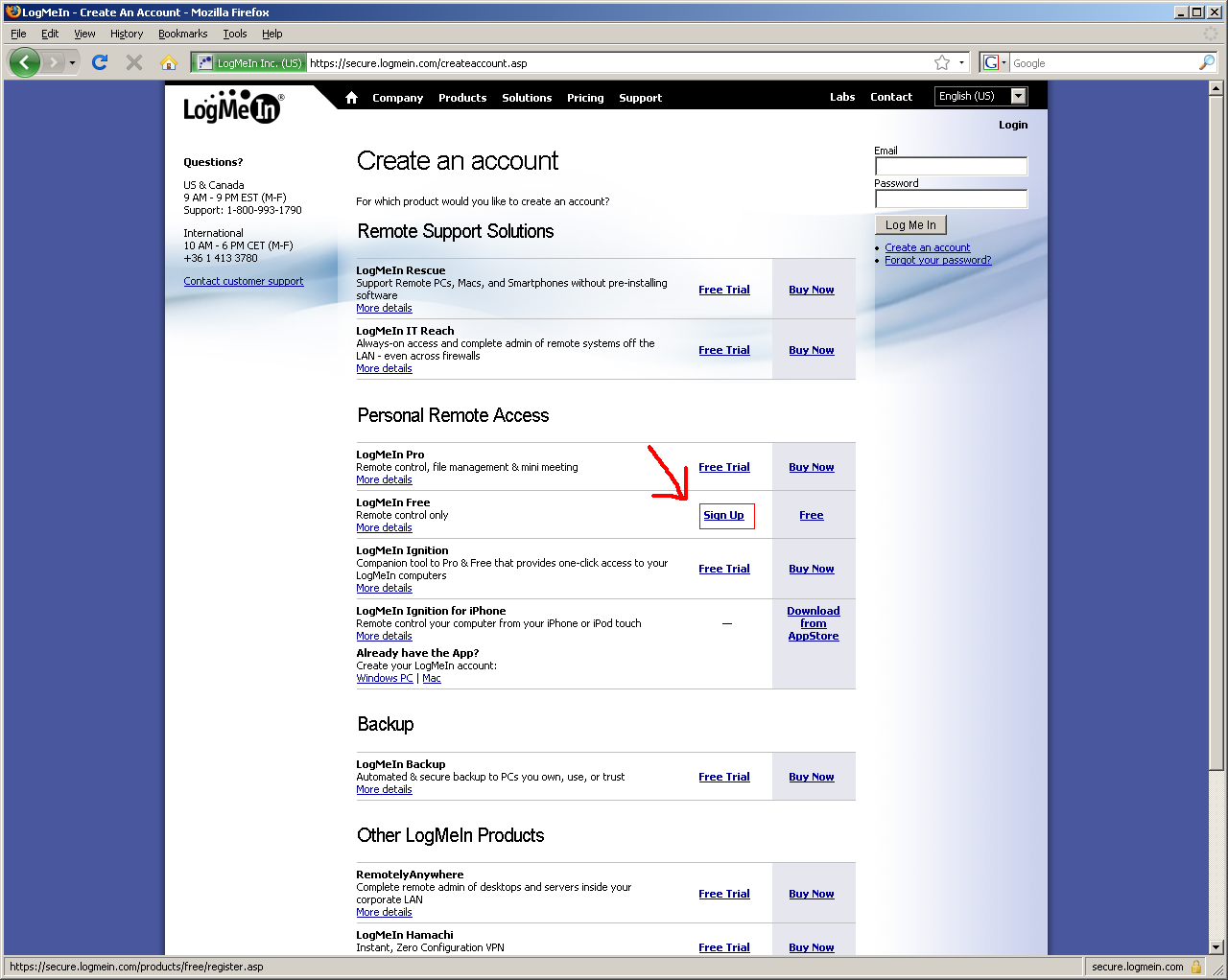Click the Mac link
The height and width of the screenshot is (980, 1228).
coord(432,678)
